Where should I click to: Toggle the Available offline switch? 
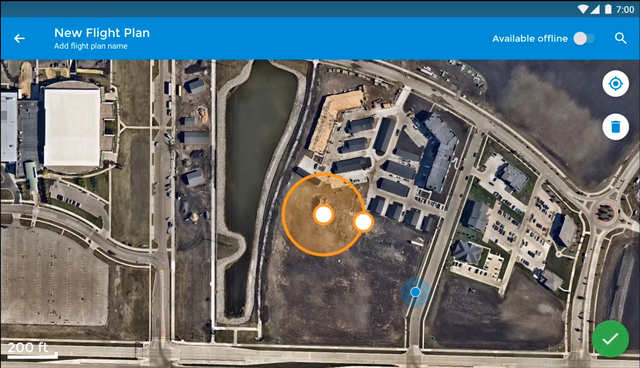[x=584, y=39]
